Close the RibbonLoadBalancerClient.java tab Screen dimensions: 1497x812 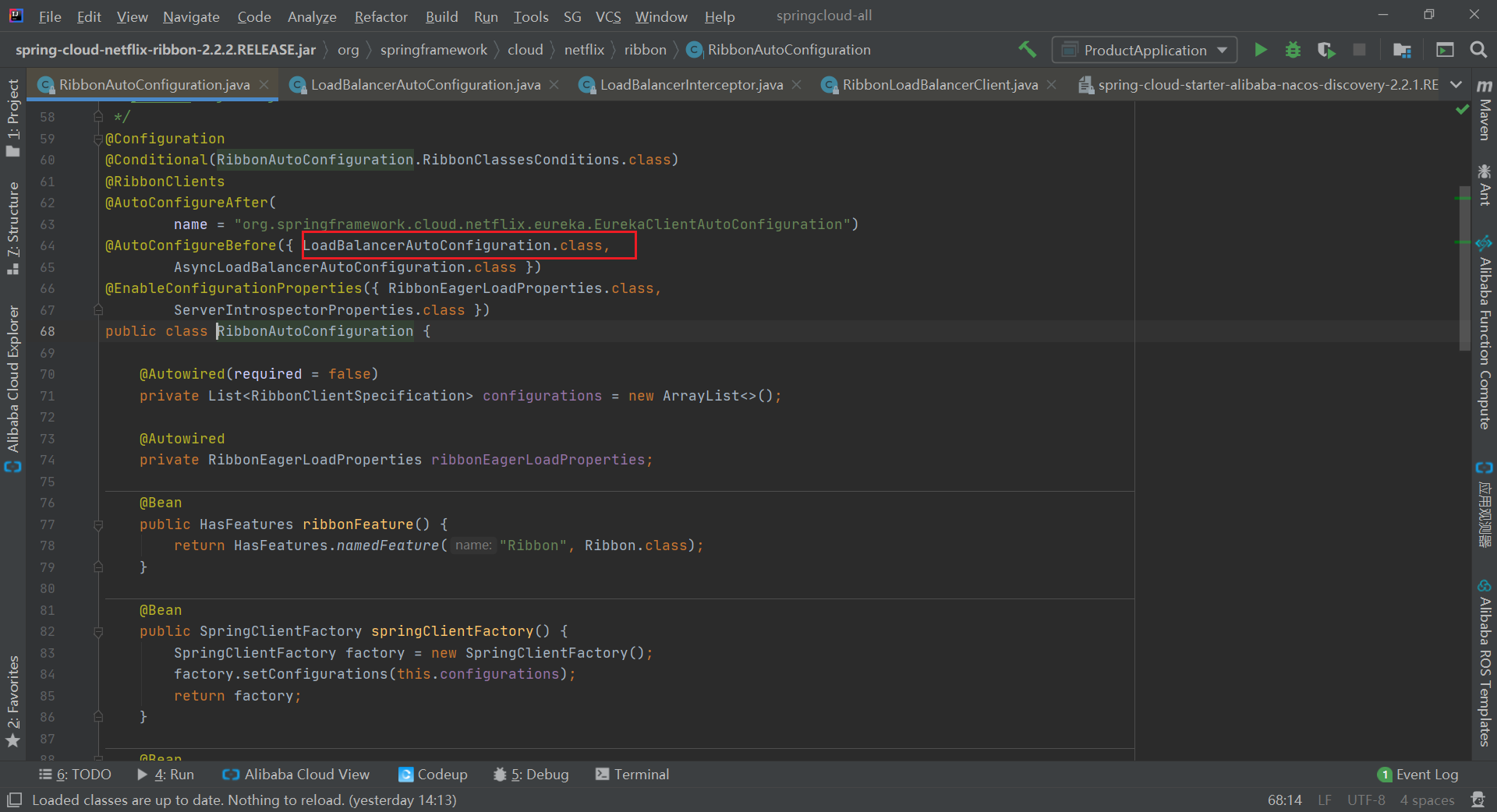pyautogui.click(x=1052, y=85)
